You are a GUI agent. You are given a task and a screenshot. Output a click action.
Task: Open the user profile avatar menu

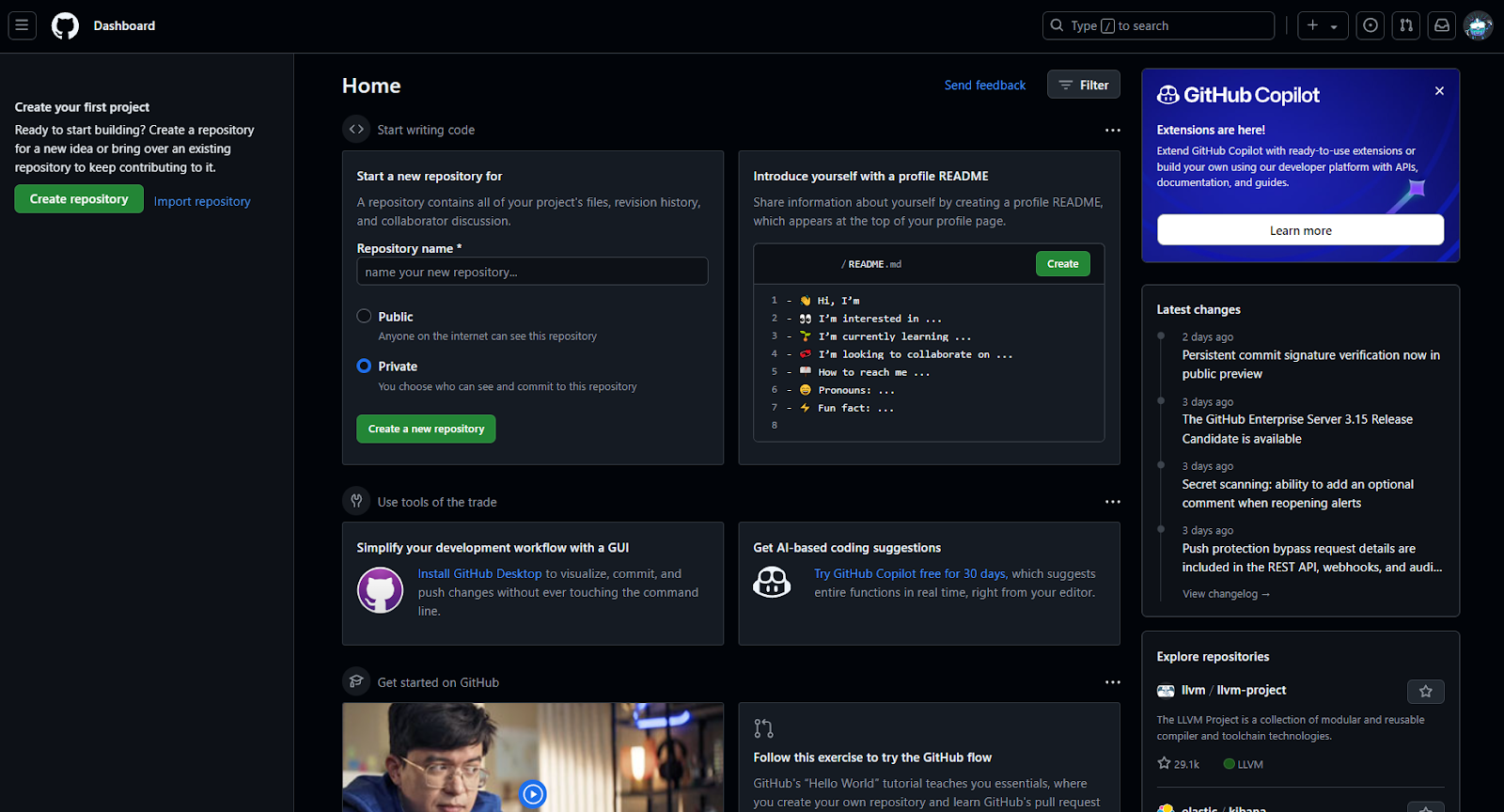(1479, 25)
